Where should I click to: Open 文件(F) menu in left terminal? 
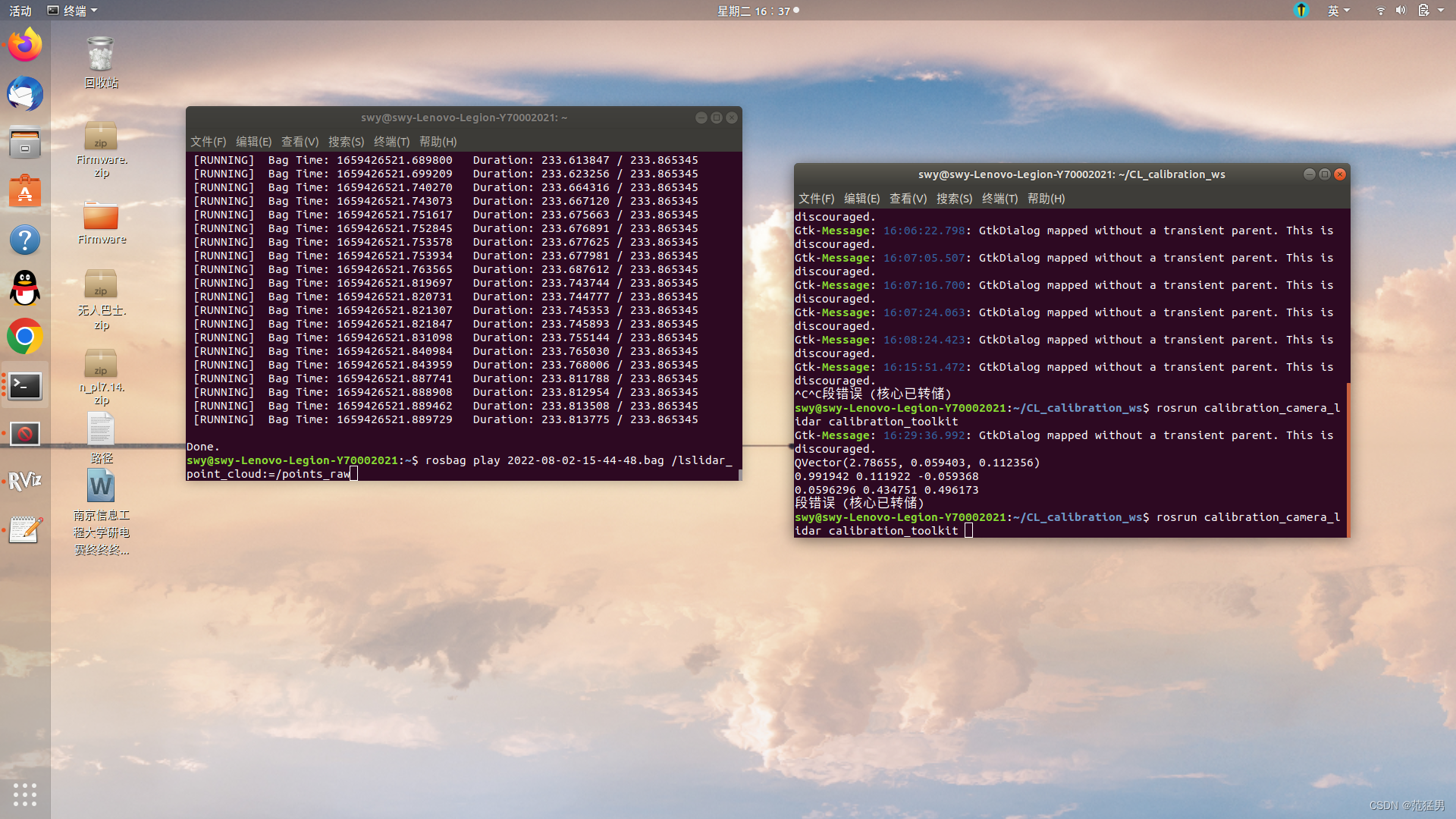209,142
